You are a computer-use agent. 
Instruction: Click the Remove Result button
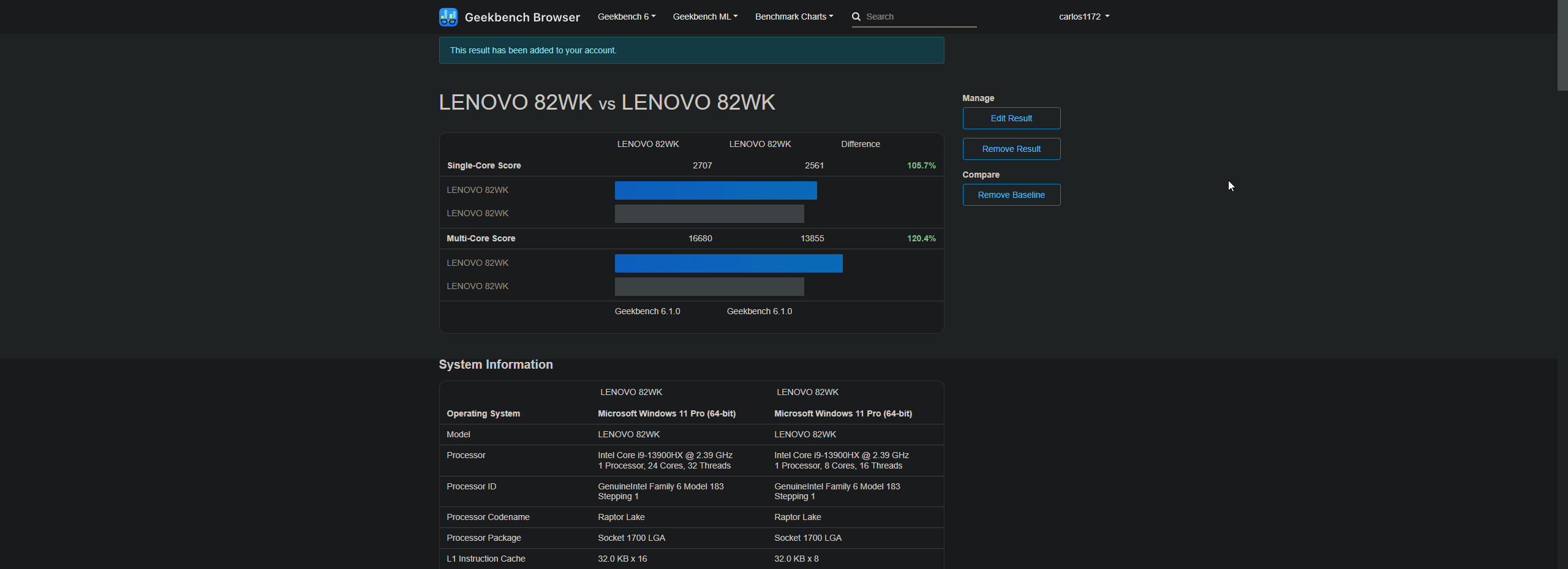[x=1011, y=149]
